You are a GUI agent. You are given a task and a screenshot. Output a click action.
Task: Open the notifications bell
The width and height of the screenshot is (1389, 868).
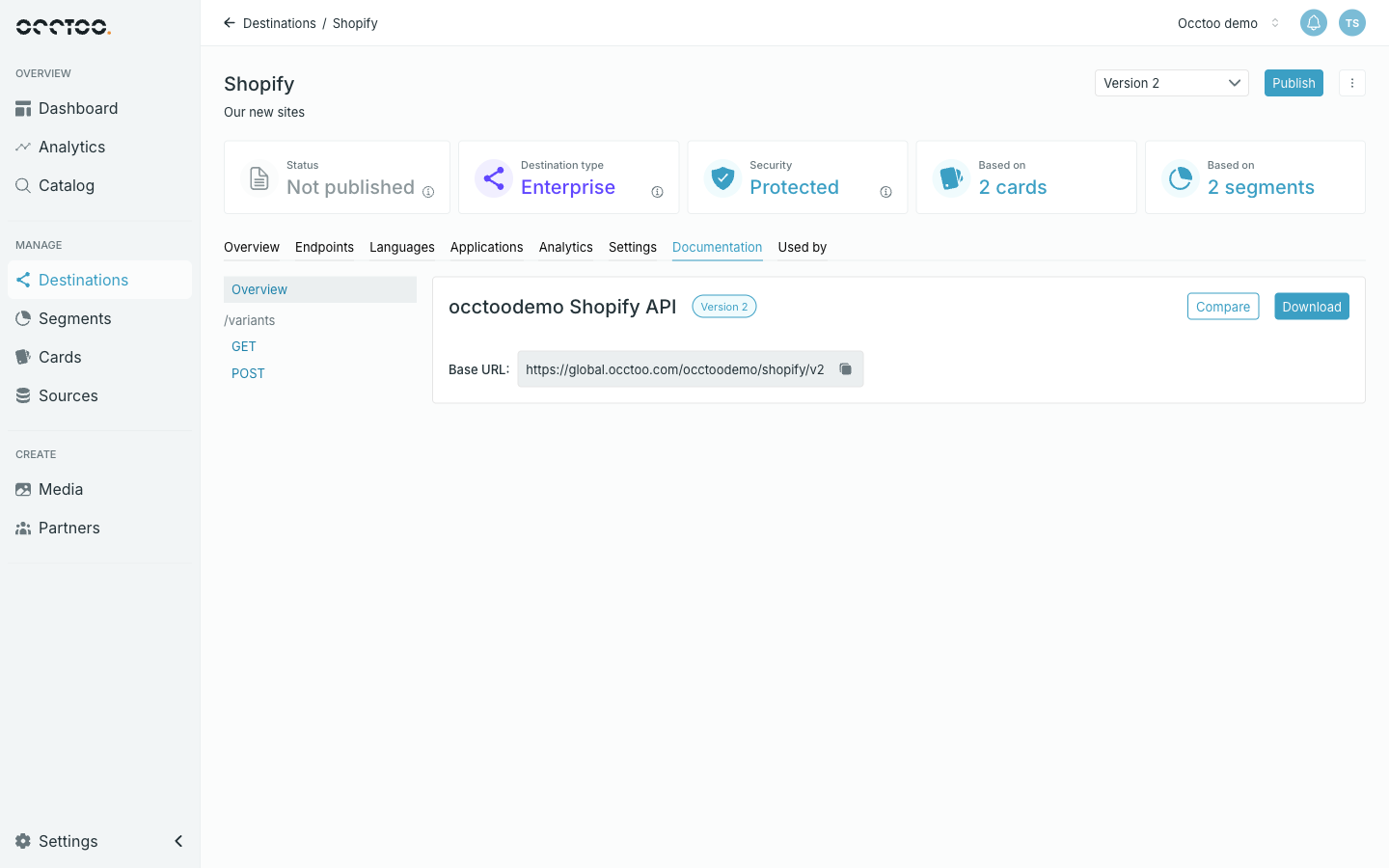click(x=1314, y=23)
